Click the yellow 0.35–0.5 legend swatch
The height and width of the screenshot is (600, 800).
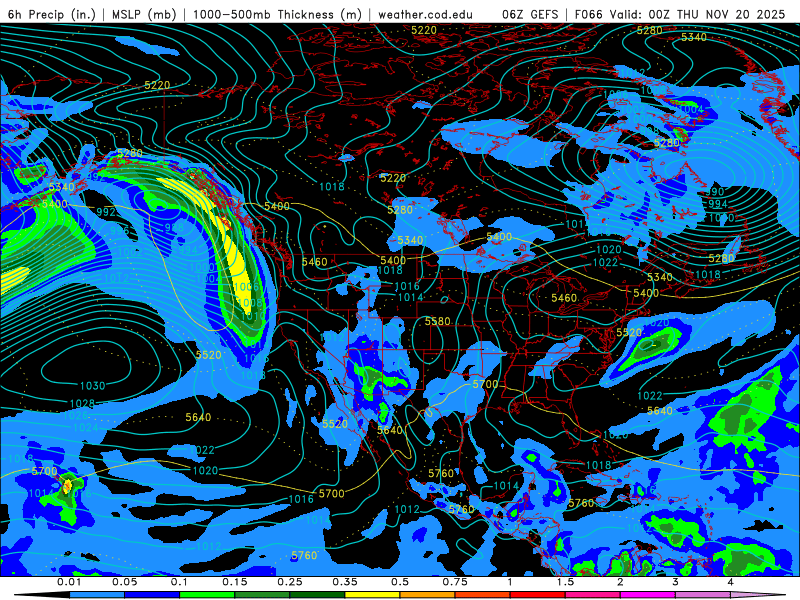tap(372, 595)
